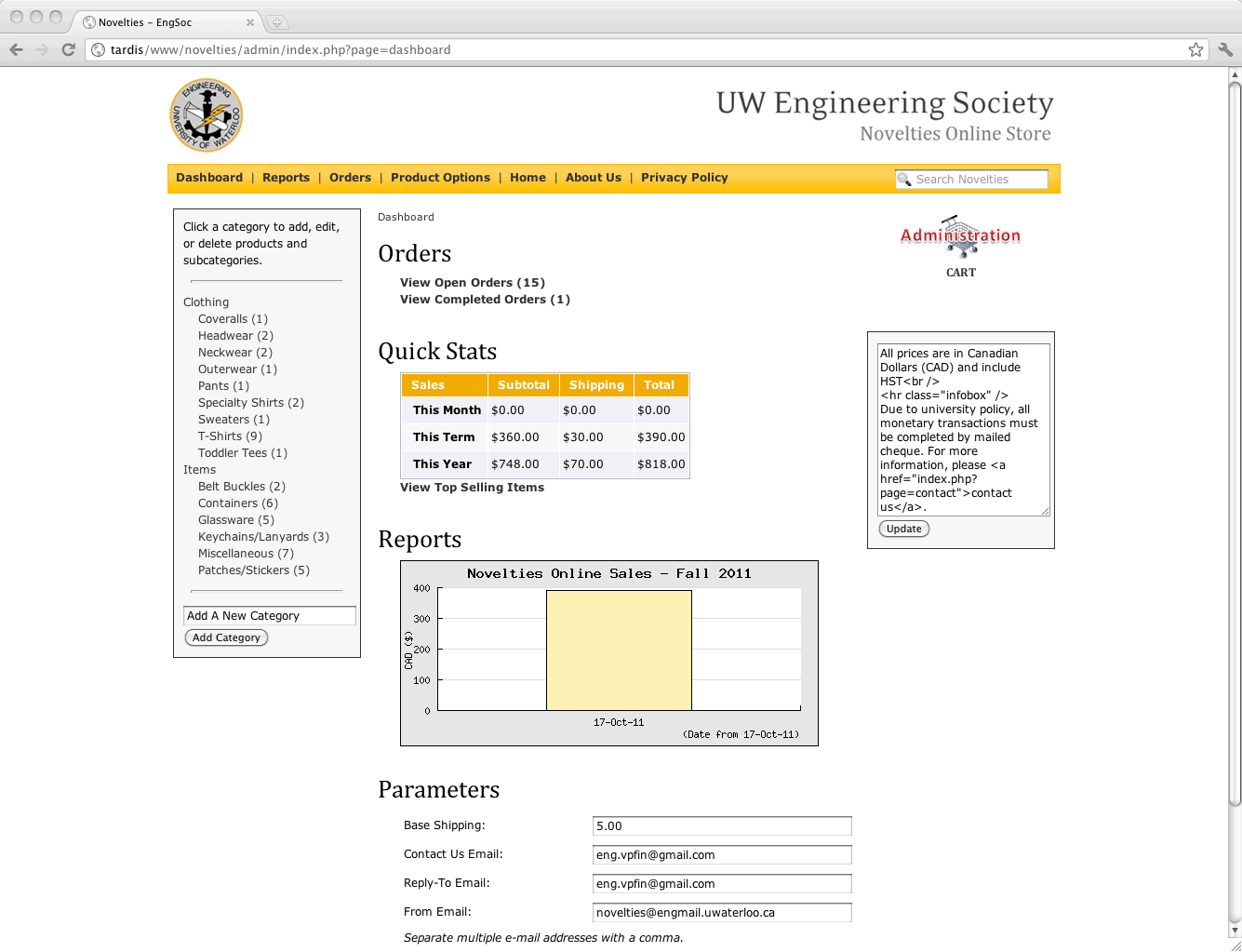Viewport: 1242px width, 952px height.
Task: View Completed Orders (1)
Action: coord(485,300)
